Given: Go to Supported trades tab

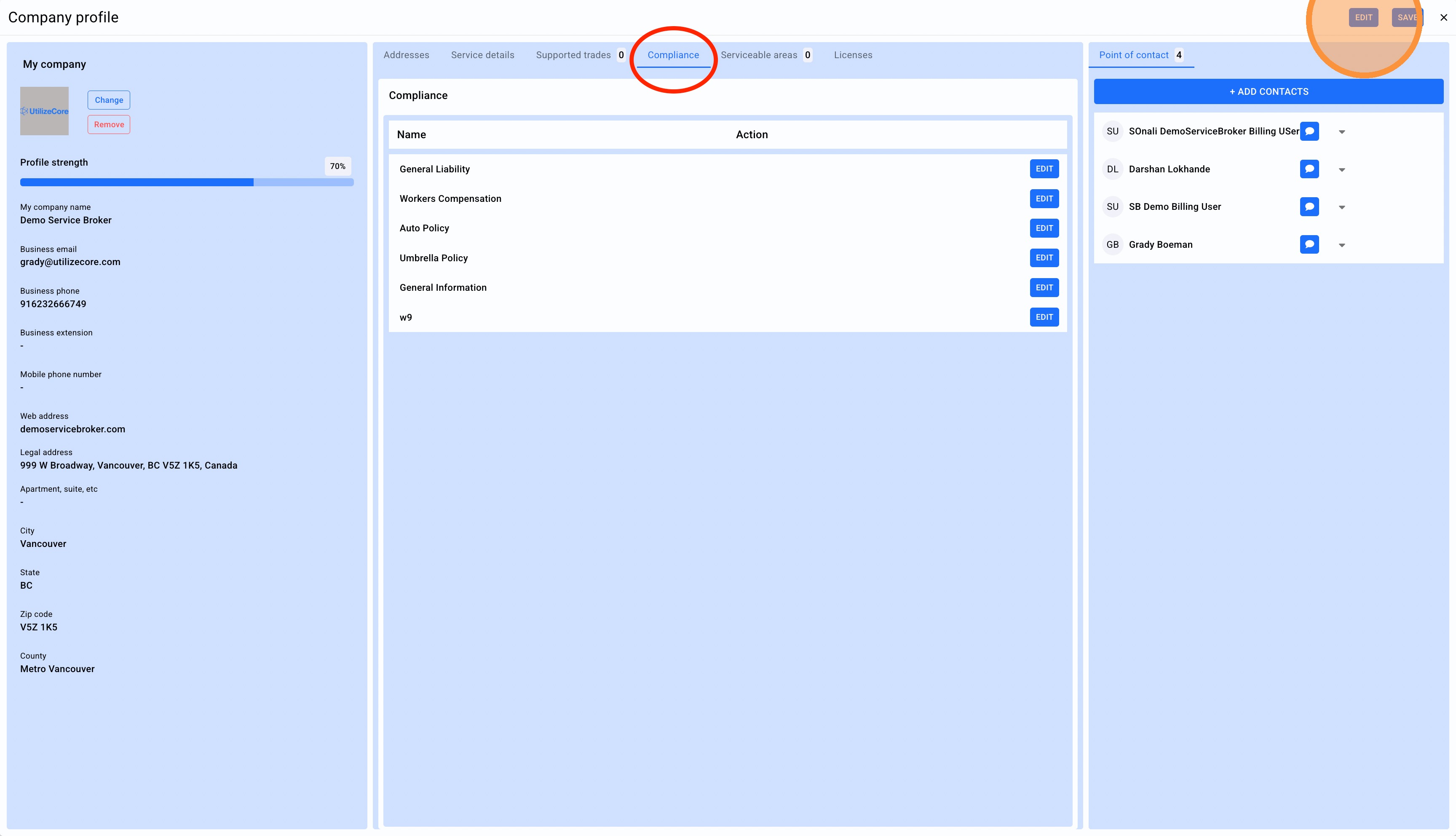Looking at the screenshot, I should coord(573,55).
